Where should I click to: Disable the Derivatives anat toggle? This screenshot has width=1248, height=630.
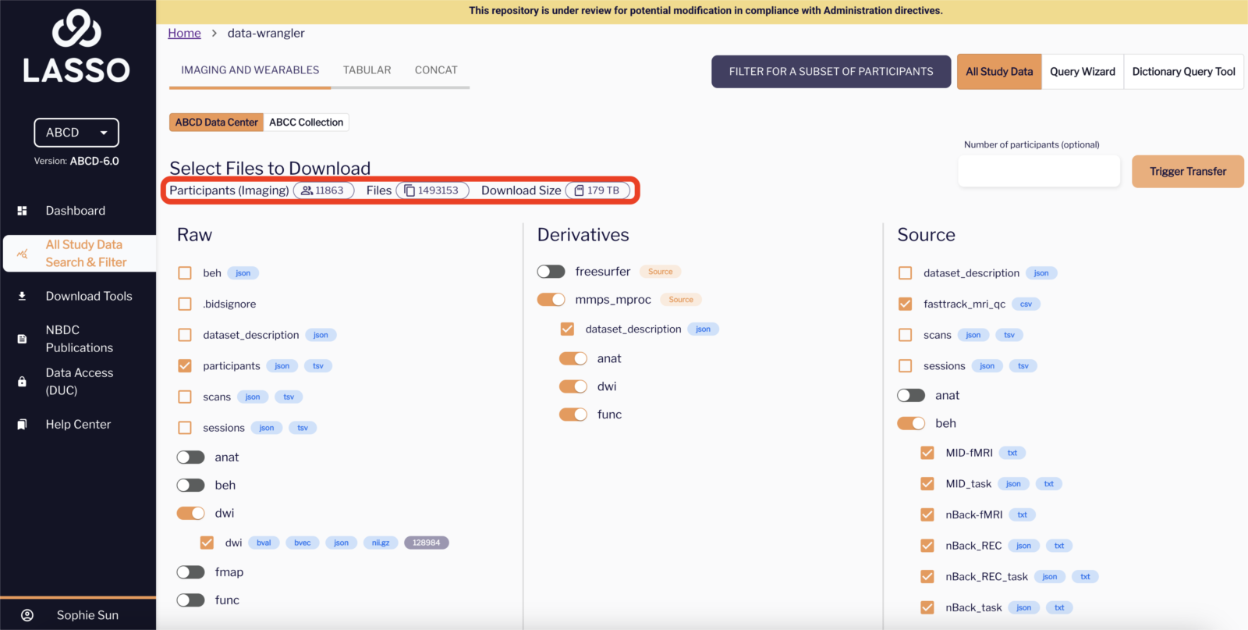[573, 358]
